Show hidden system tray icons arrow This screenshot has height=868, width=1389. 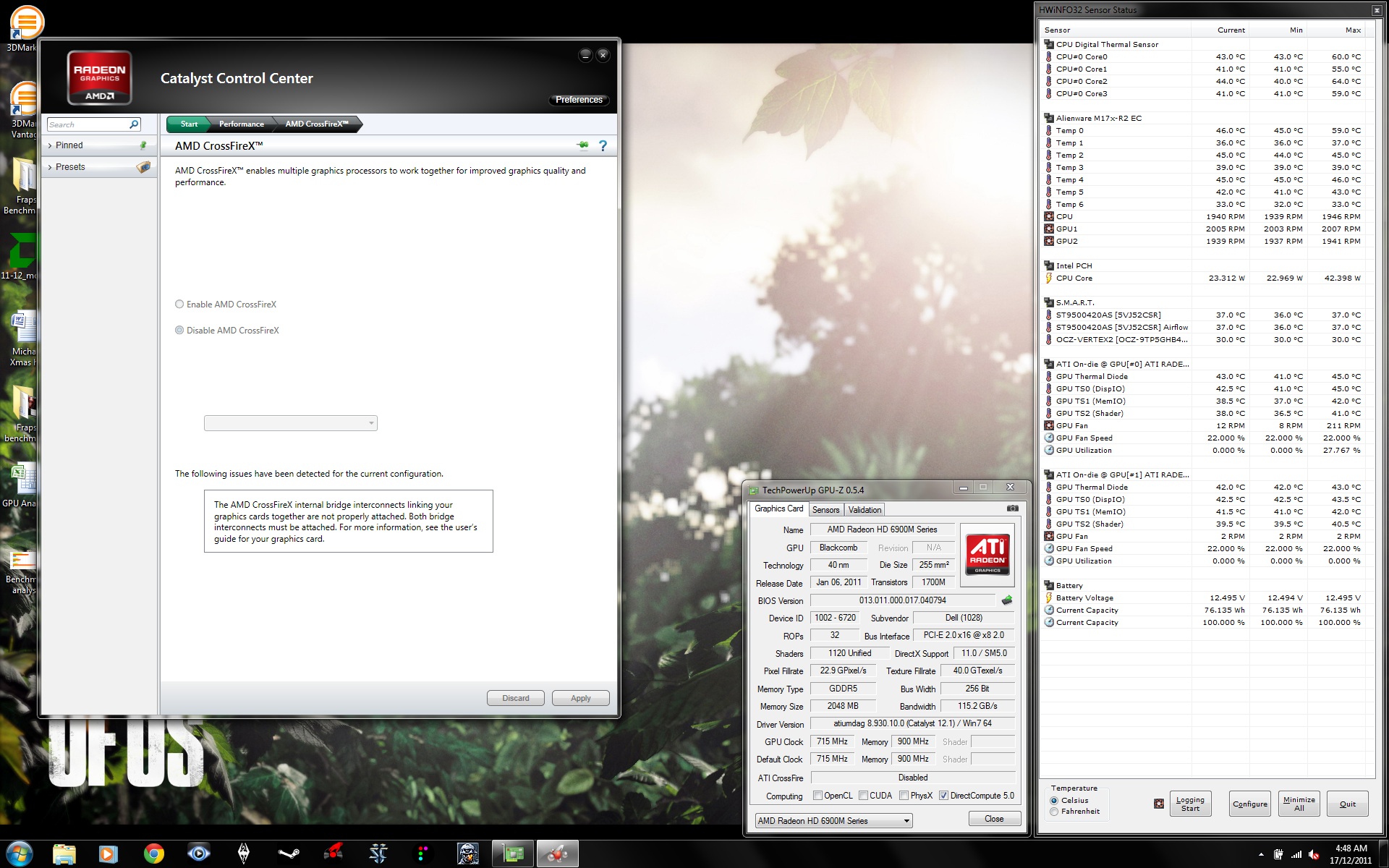1261,854
